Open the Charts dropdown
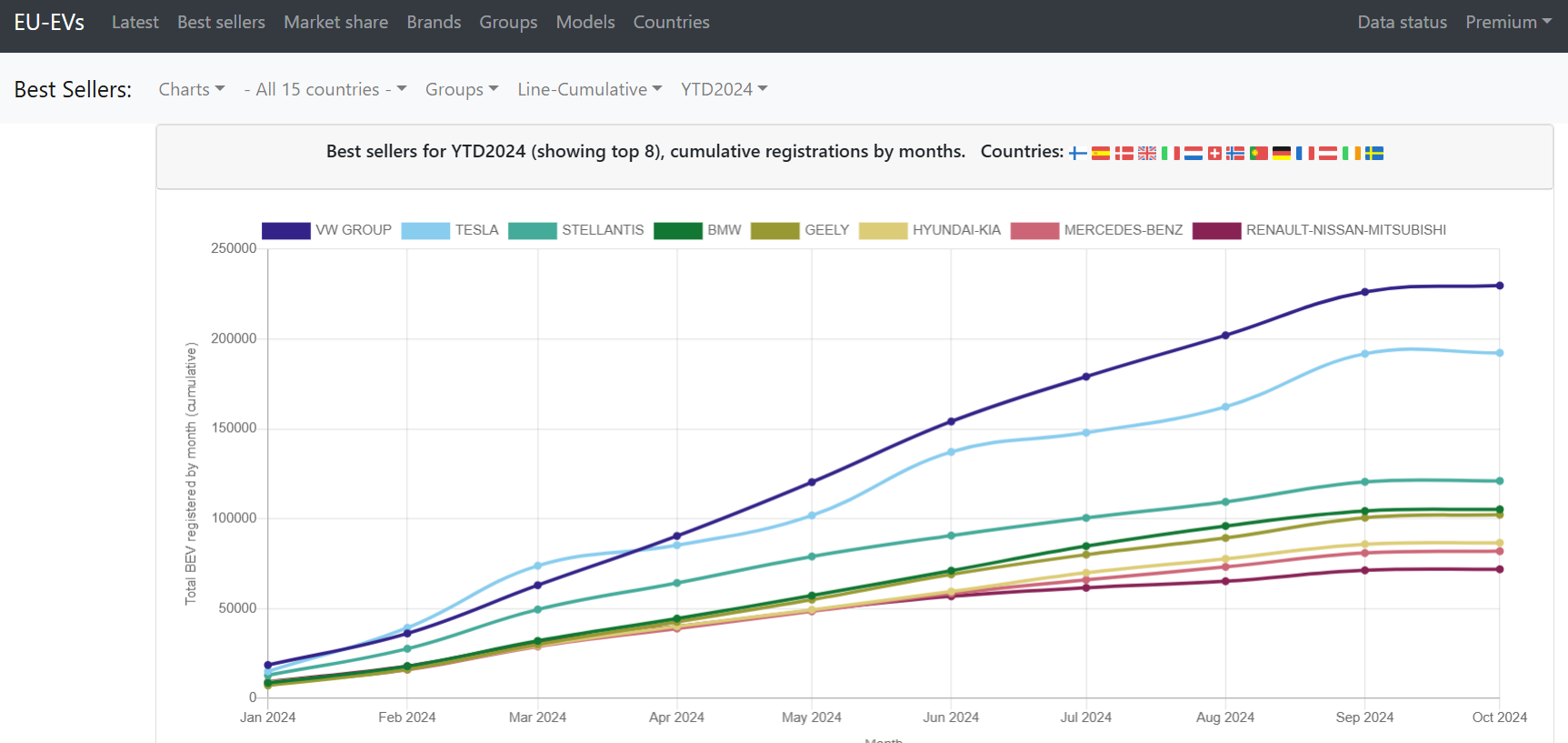 [x=191, y=89]
